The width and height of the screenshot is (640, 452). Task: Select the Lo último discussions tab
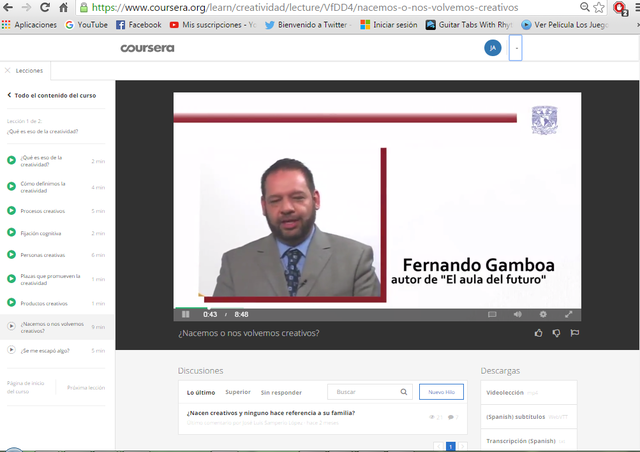201,393
